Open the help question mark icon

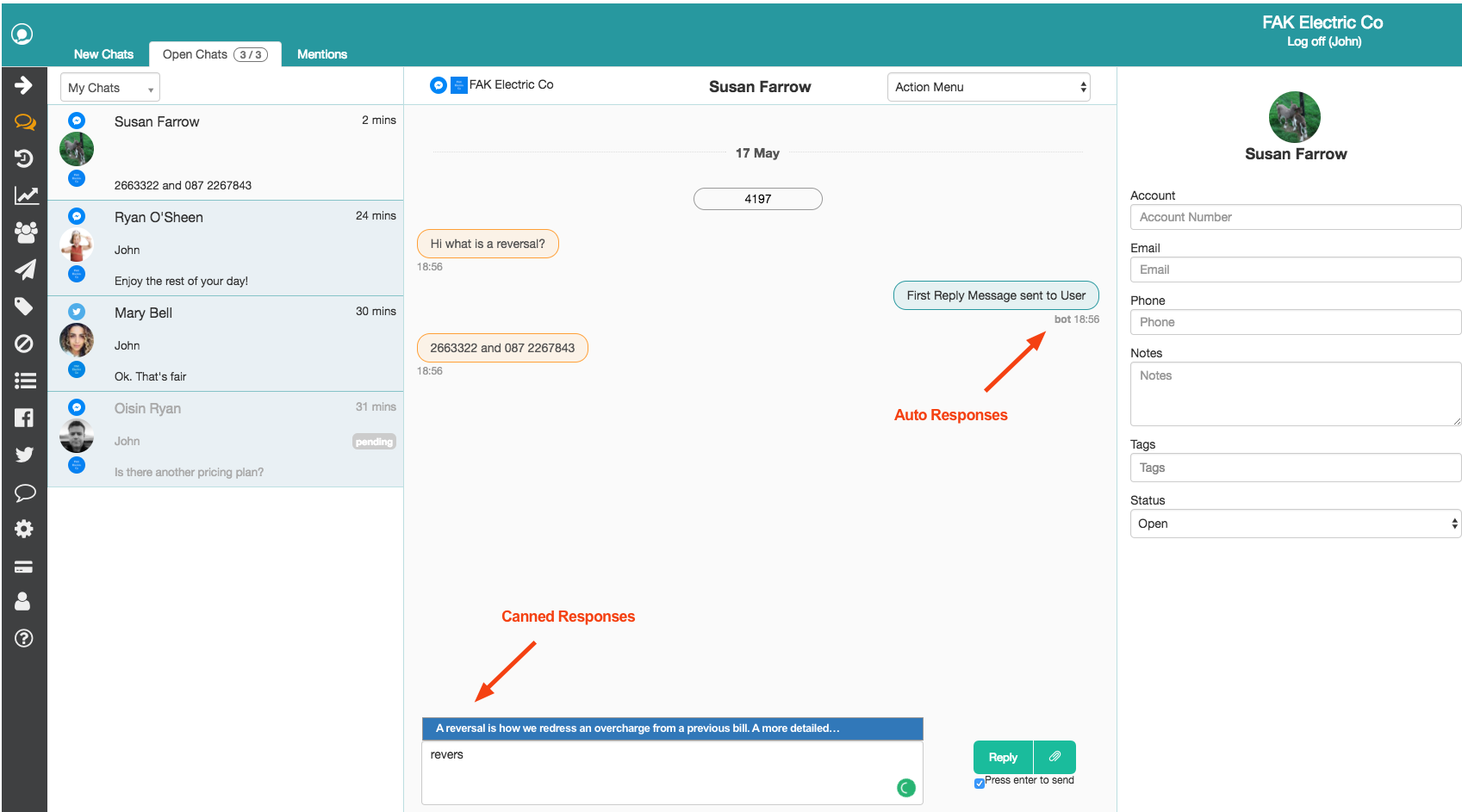pos(24,638)
